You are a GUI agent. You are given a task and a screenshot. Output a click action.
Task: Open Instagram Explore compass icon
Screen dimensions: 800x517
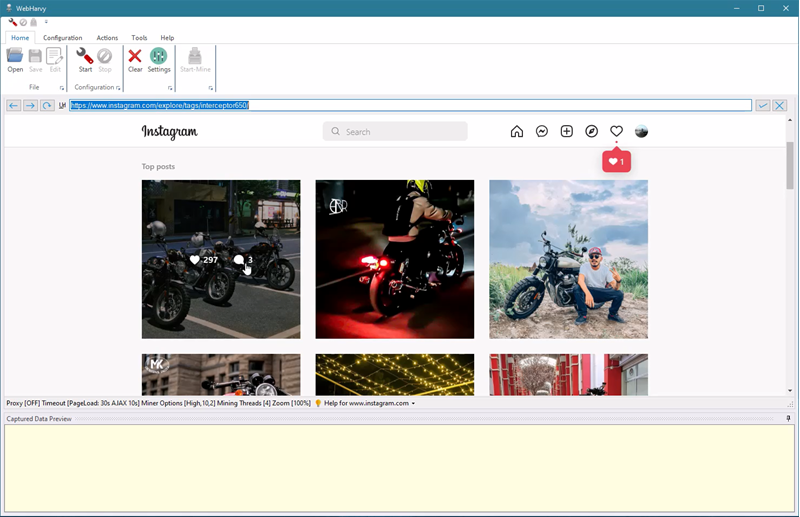[592, 132]
